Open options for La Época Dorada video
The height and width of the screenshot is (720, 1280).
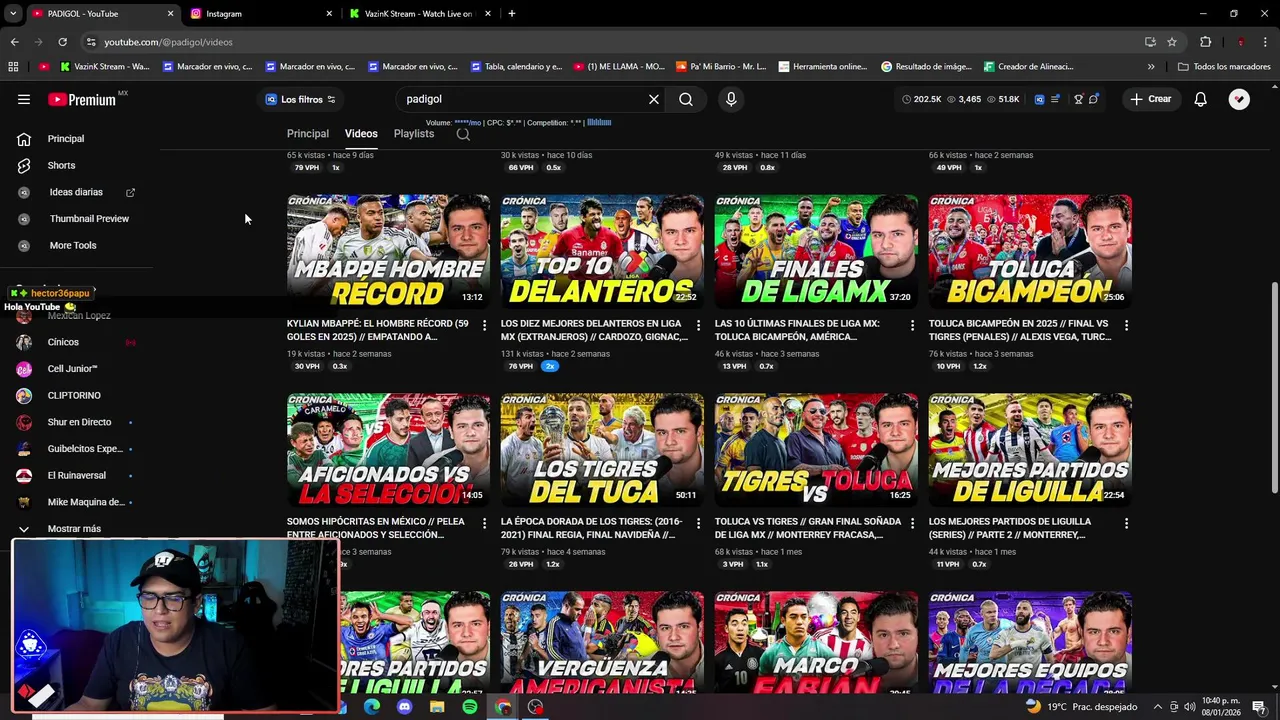point(698,523)
